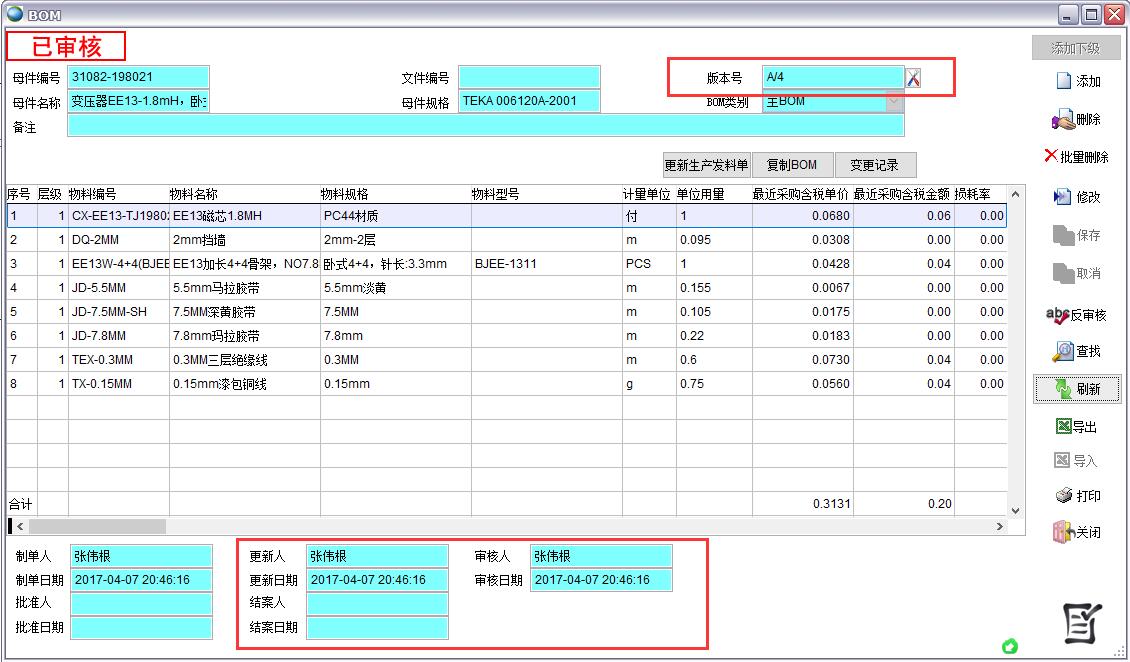Print using the 打印 printer icon
The image size is (1130, 662).
[1076, 496]
